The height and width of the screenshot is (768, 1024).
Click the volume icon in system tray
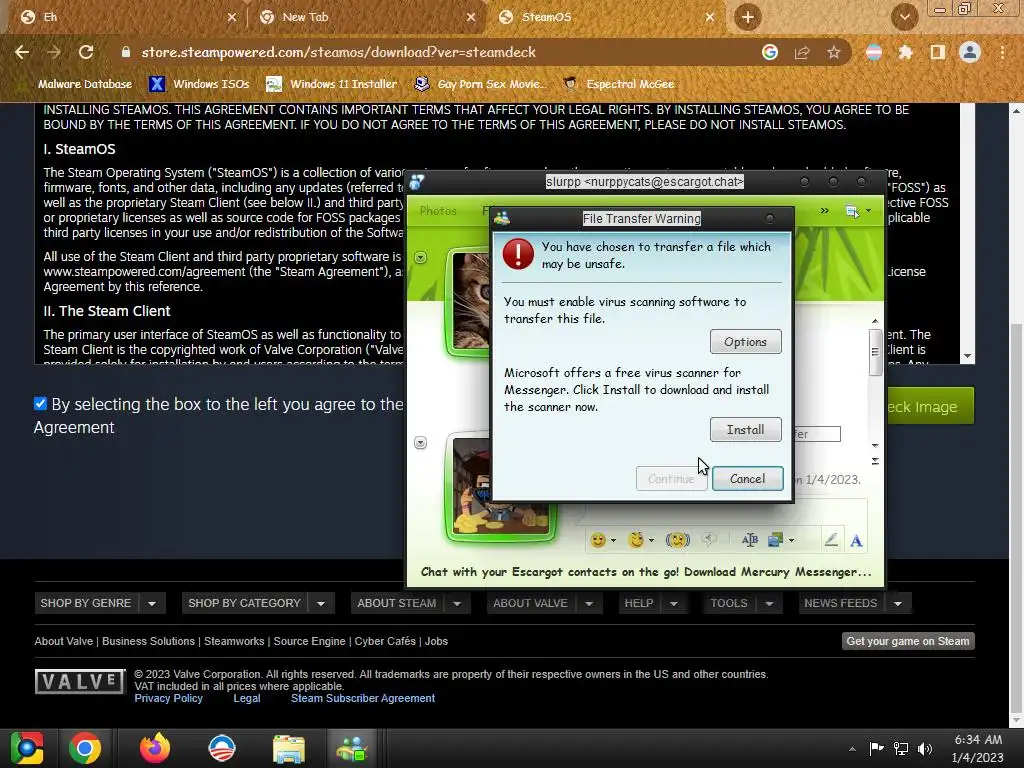tap(925, 749)
